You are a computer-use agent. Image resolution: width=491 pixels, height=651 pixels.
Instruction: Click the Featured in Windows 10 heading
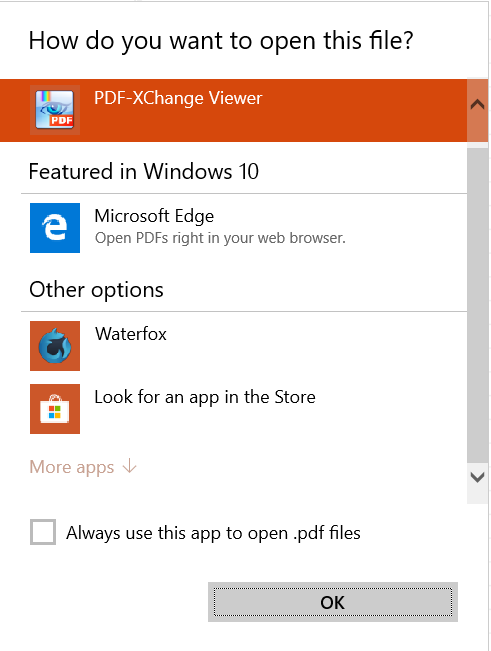tap(144, 171)
